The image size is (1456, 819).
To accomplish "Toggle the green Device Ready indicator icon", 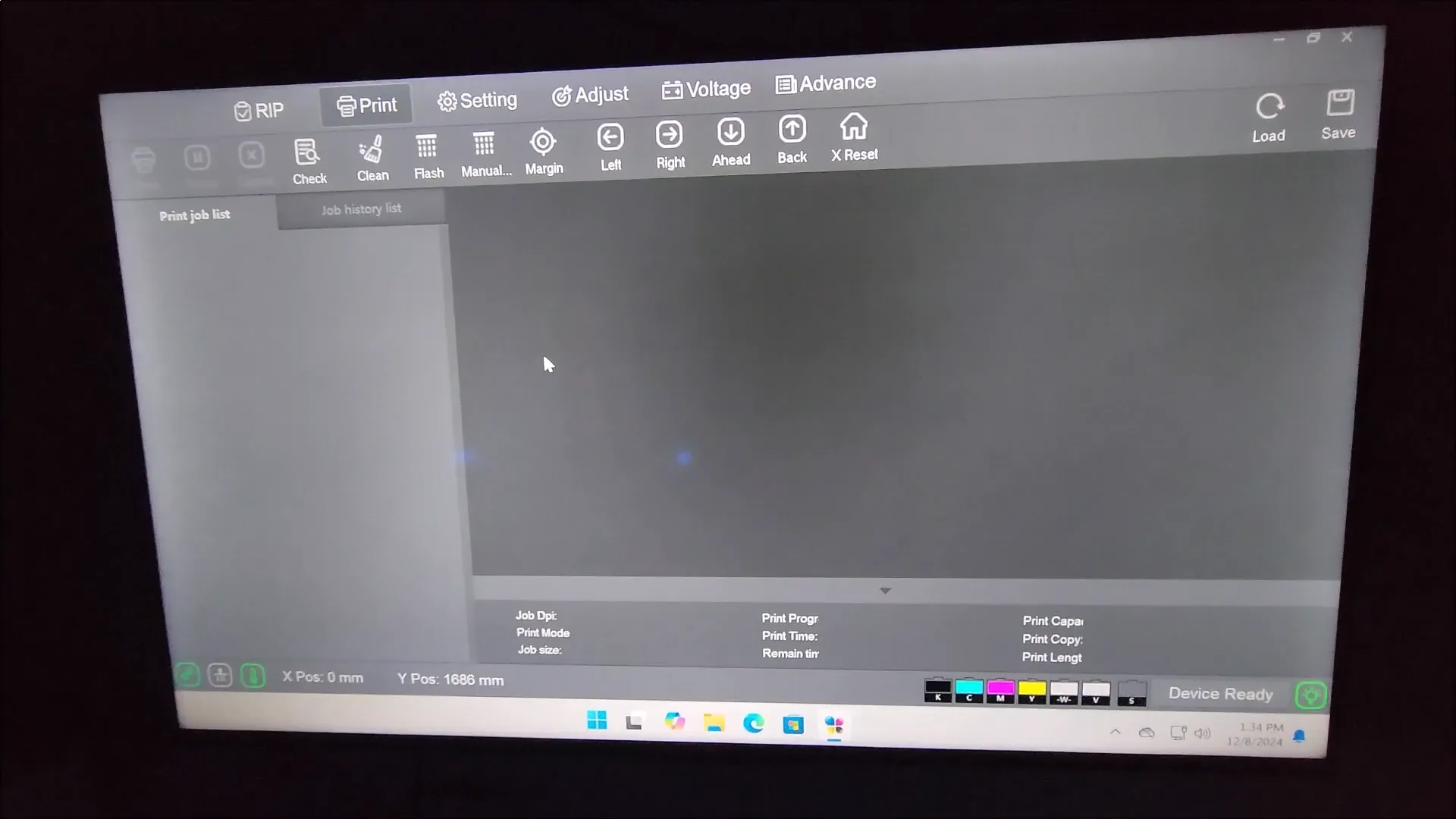I will click(x=1310, y=695).
